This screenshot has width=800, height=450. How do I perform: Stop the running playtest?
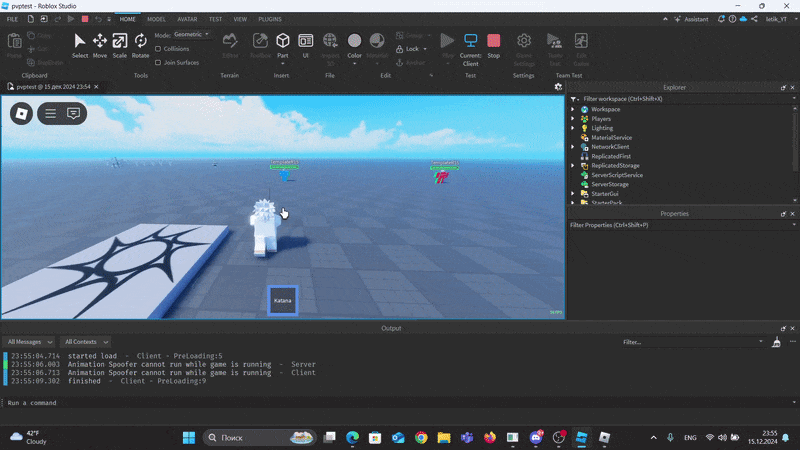click(493, 46)
